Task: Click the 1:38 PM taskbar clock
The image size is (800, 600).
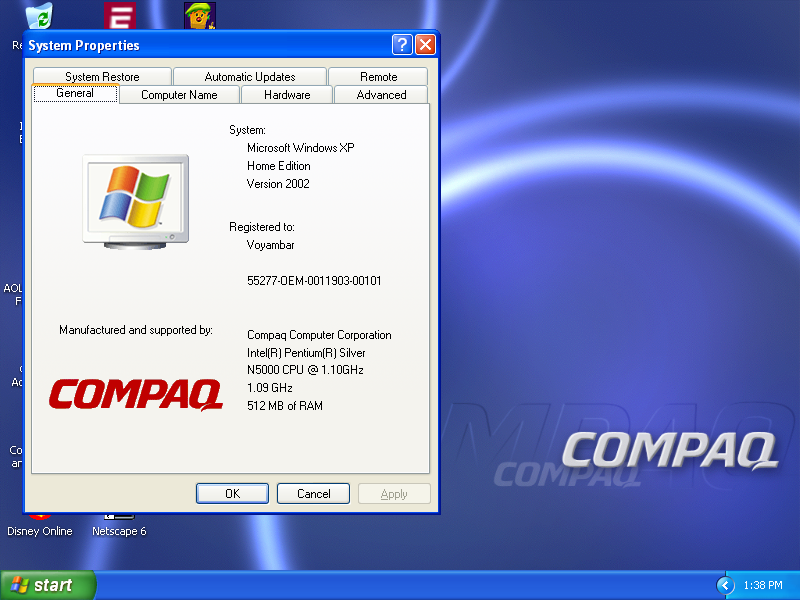Action: (x=763, y=585)
